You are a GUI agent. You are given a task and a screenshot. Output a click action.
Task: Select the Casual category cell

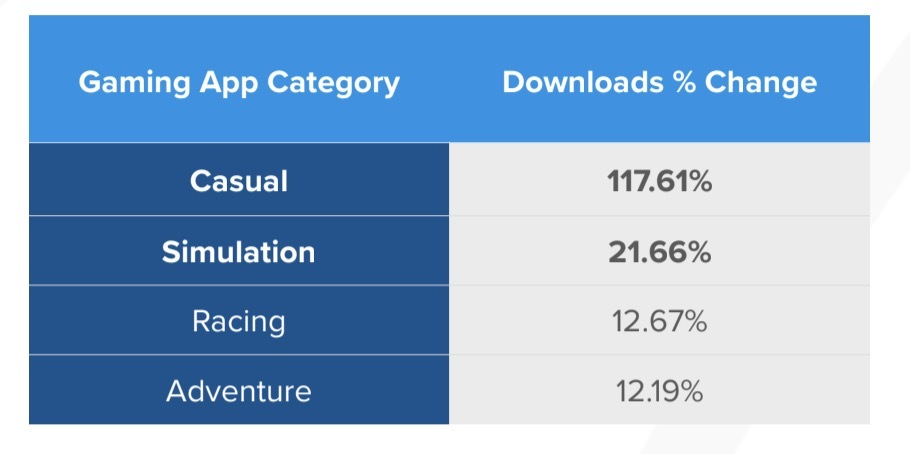[239, 179]
